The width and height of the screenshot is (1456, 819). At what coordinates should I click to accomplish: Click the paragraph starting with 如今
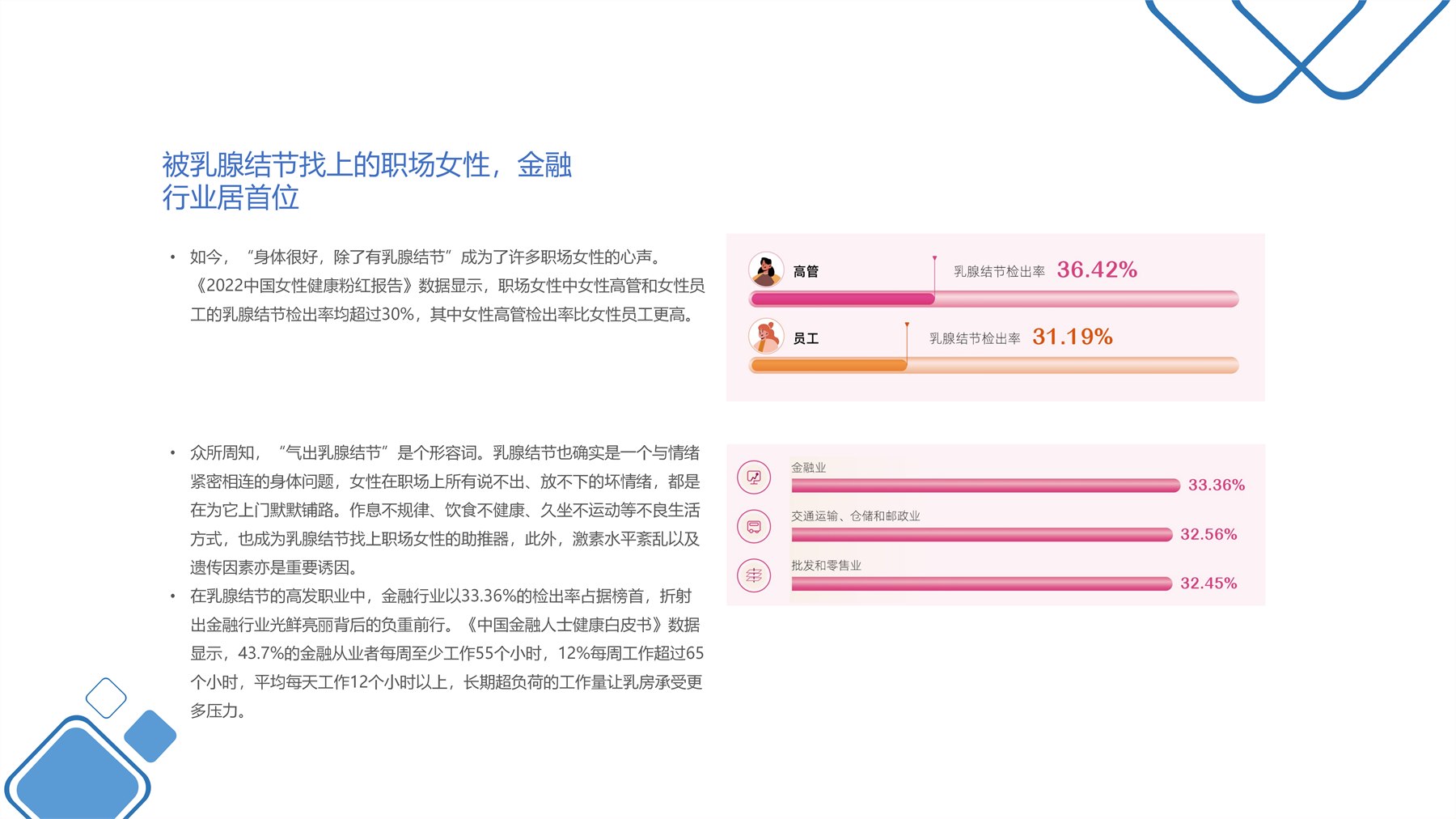pos(447,286)
